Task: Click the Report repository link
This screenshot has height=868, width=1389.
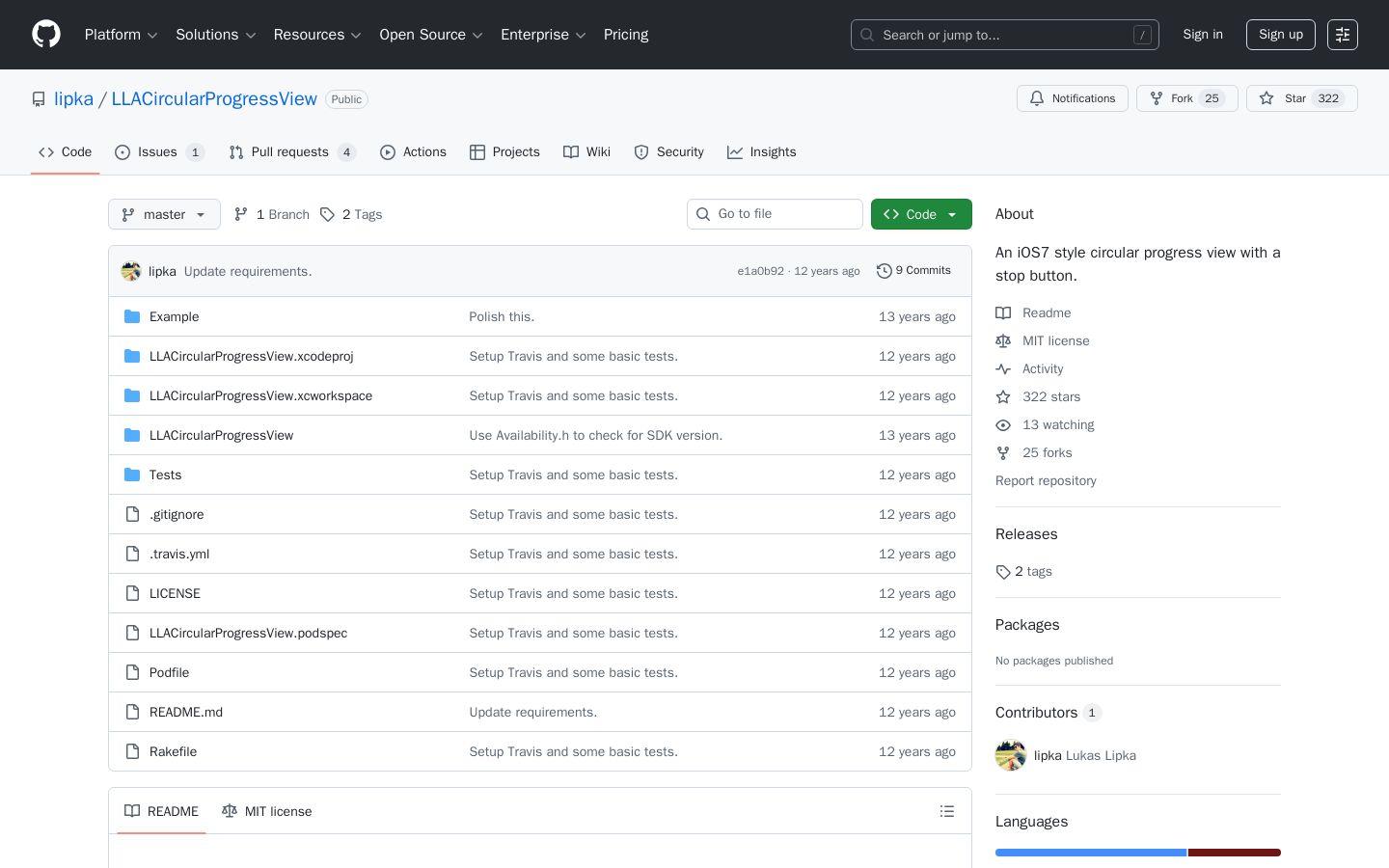Action: (1046, 480)
